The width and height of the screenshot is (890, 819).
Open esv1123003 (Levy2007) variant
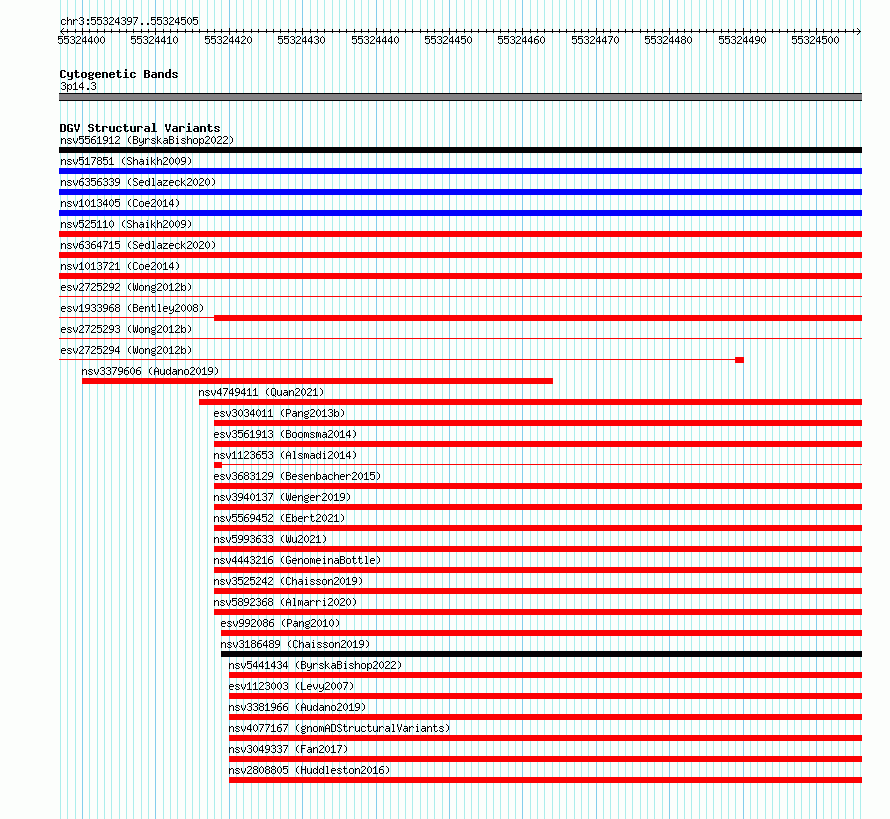click(291, 686)
